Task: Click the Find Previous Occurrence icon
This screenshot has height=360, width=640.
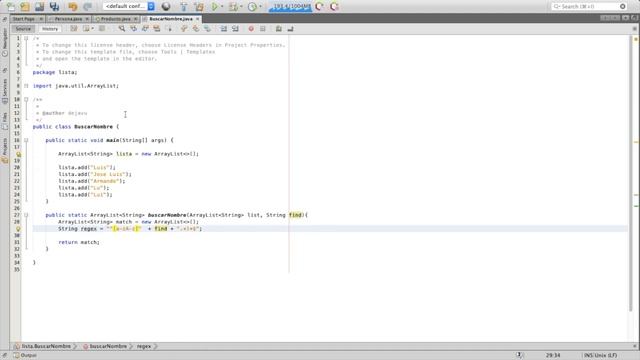Action: tap(133, 29)
